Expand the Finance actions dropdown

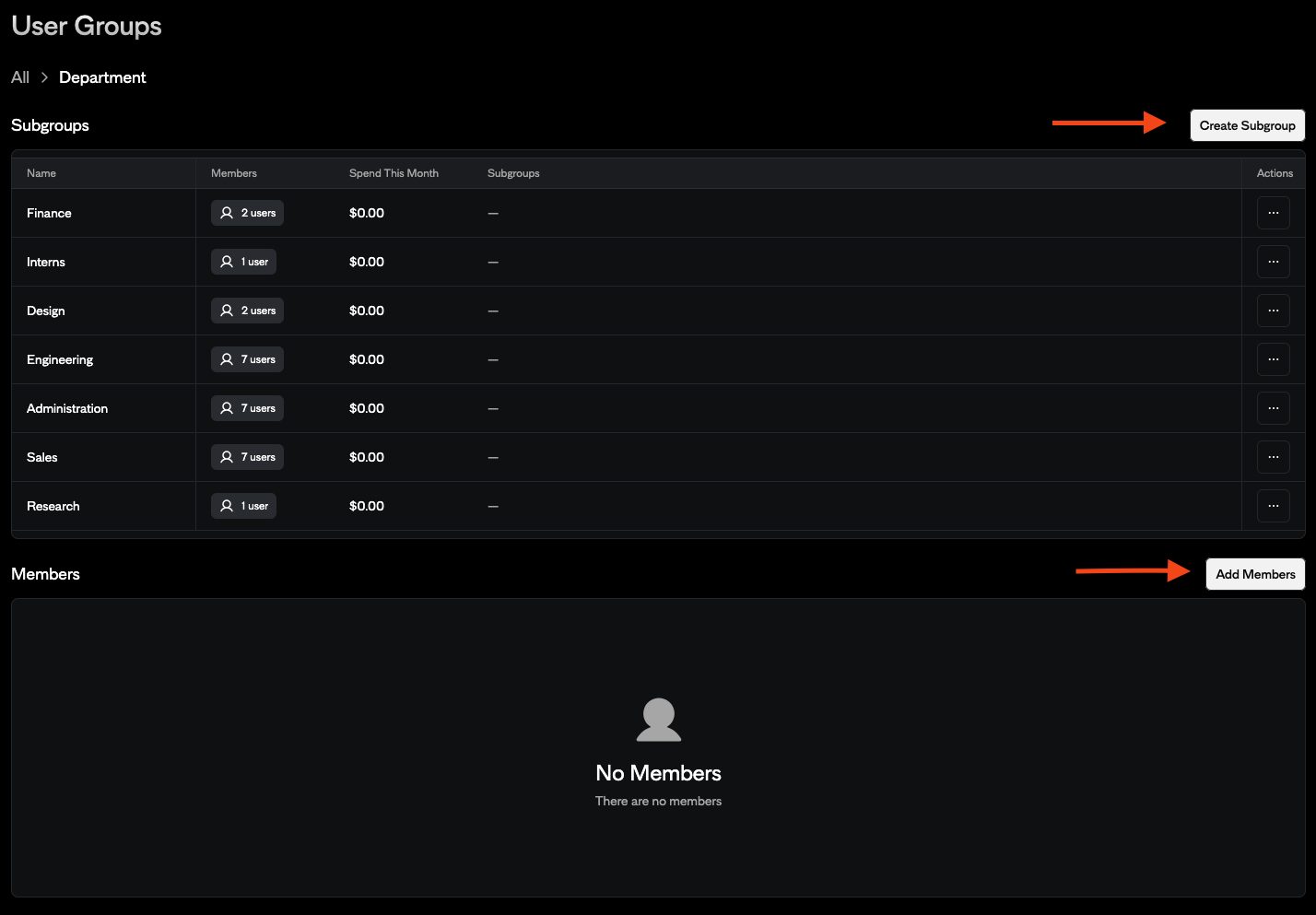[1274, 213]
